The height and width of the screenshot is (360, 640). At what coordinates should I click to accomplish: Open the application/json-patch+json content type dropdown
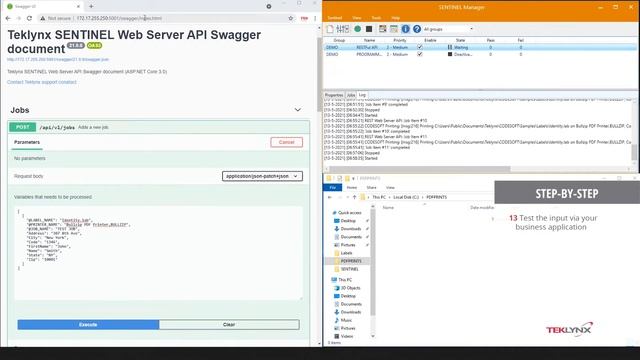(x=262, y=176)
